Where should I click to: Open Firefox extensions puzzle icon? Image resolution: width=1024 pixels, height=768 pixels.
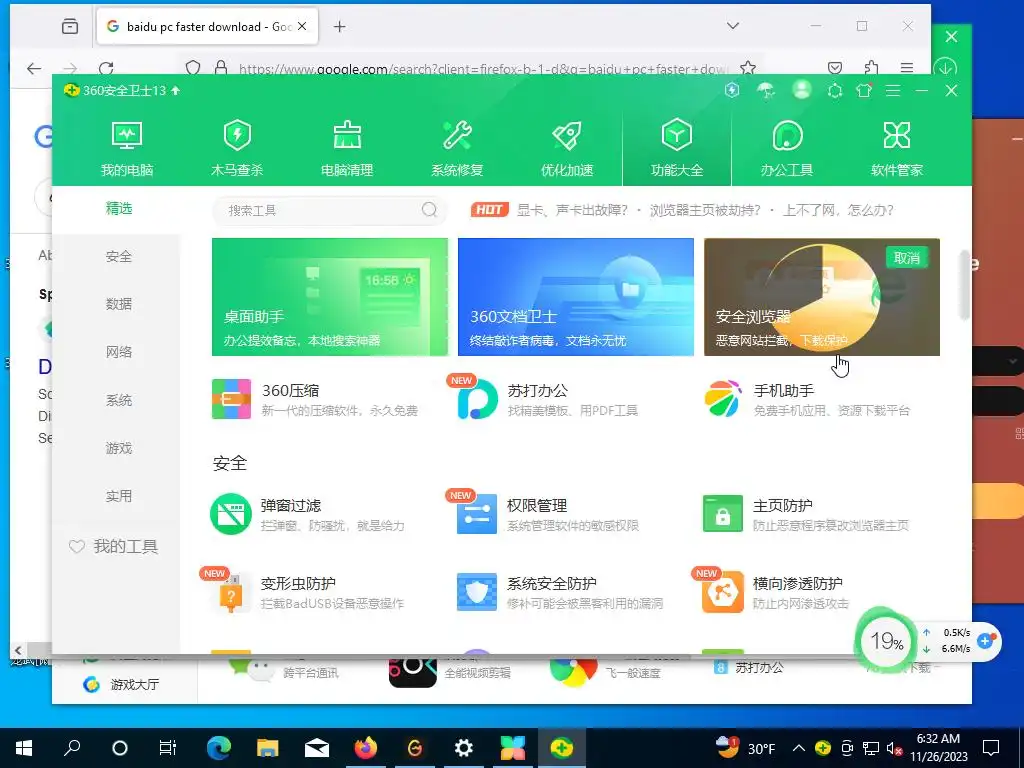(871, 68)
